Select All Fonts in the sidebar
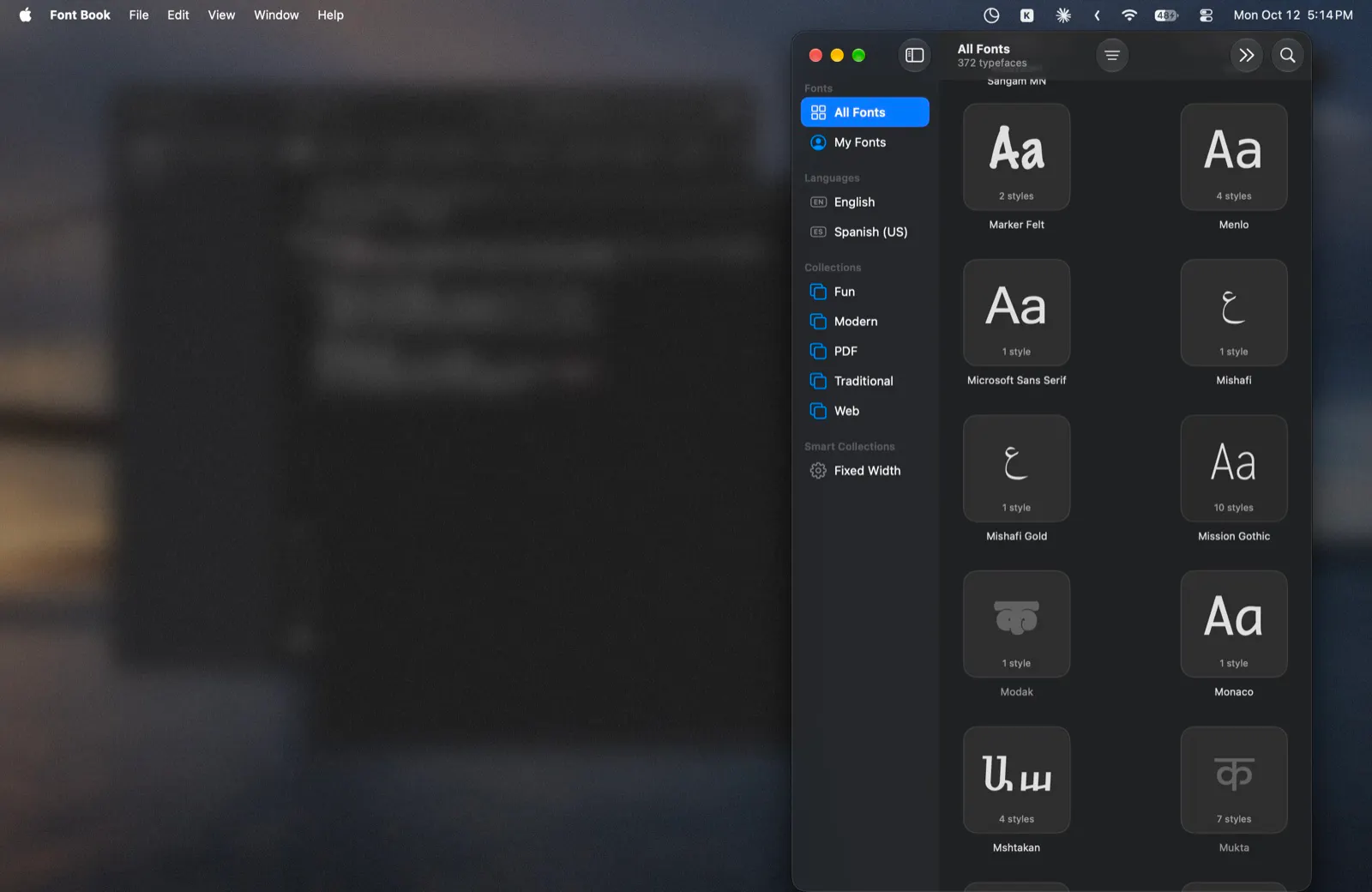The width and height of the screenshot is (1372, 892). [864, 112]
